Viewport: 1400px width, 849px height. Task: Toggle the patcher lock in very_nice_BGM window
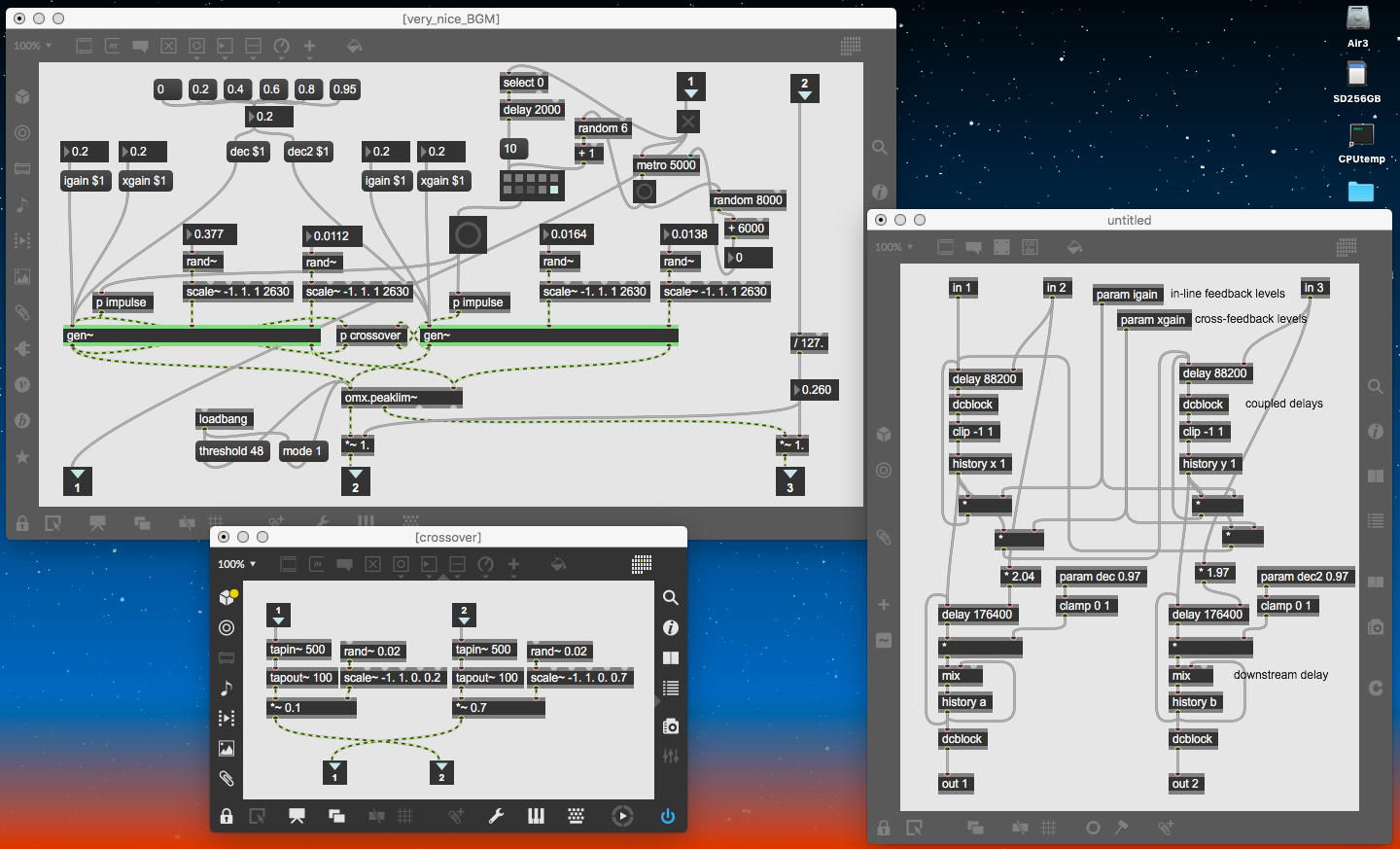[x=22, y=523]
